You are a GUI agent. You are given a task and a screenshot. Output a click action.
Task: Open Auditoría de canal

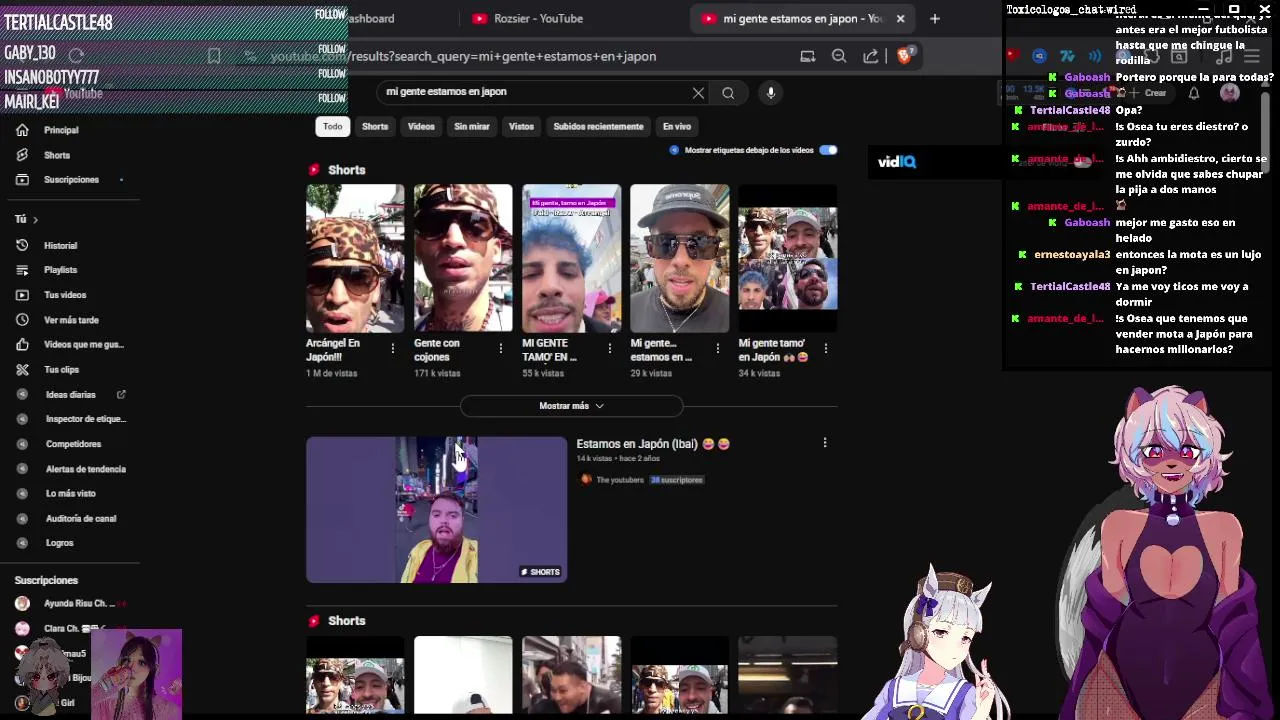tap(80, 518)
